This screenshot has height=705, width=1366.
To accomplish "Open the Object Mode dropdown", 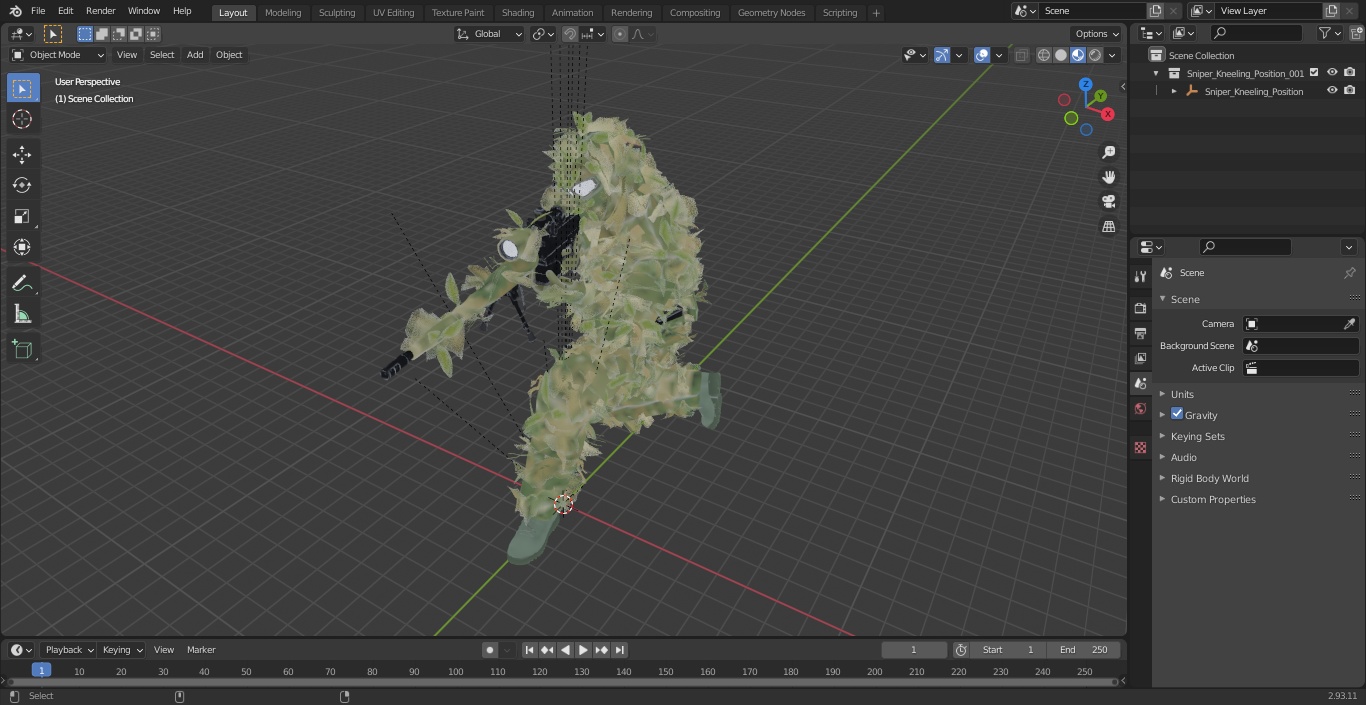I will click(x=58, y=55).
